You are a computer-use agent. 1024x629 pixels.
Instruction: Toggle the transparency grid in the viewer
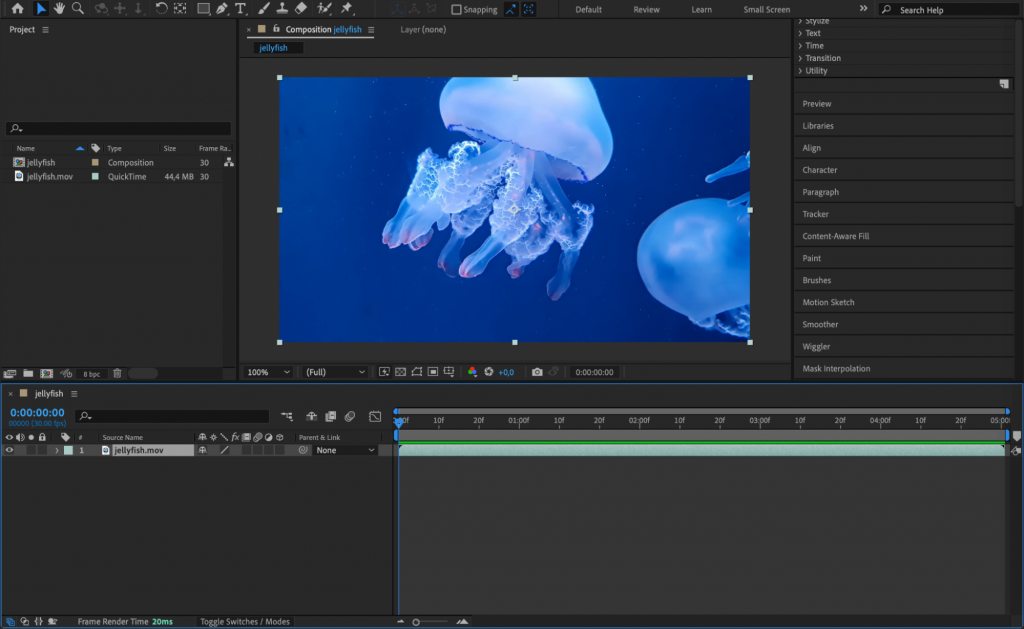[x=401, y=371]
